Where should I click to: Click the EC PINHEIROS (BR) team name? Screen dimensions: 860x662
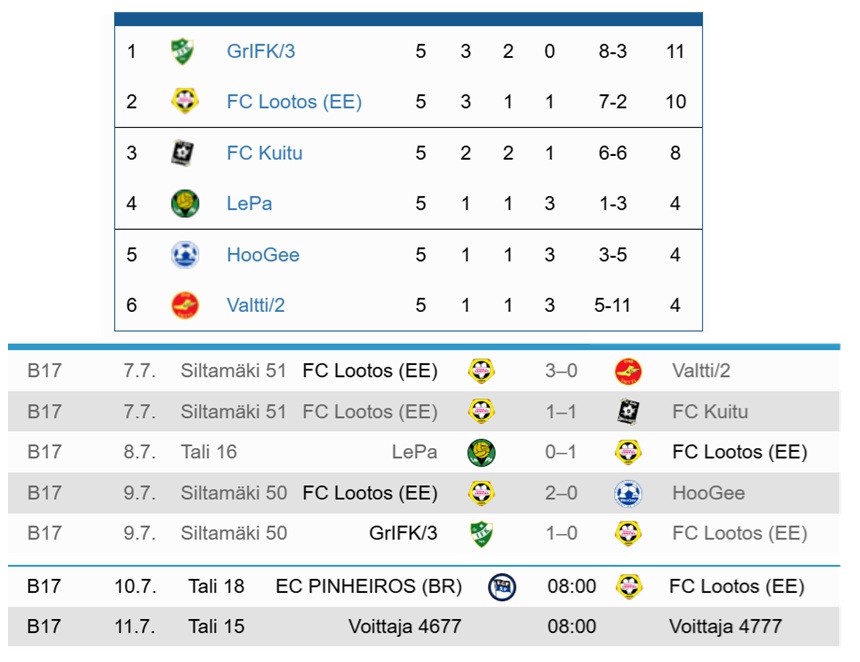point(369,586)
